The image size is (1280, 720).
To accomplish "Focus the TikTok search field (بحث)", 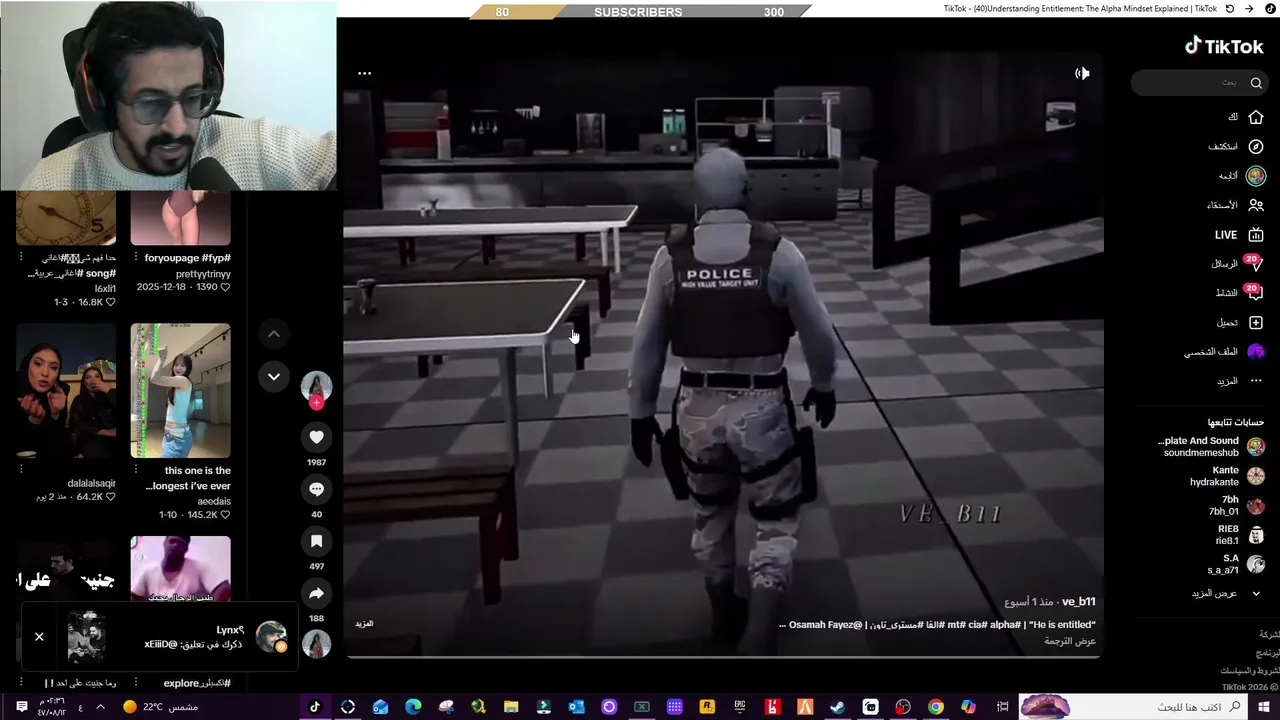I will point(1200,83).
